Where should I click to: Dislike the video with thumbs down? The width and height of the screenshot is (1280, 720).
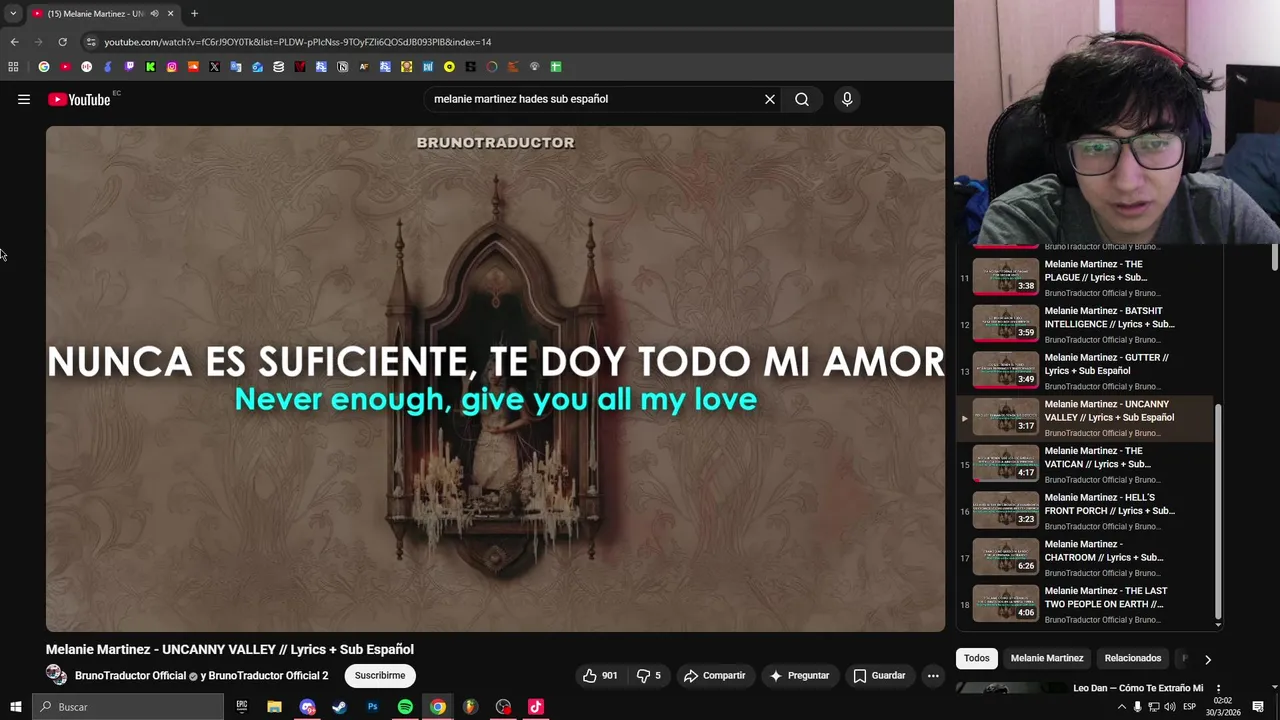pos(649,676)
